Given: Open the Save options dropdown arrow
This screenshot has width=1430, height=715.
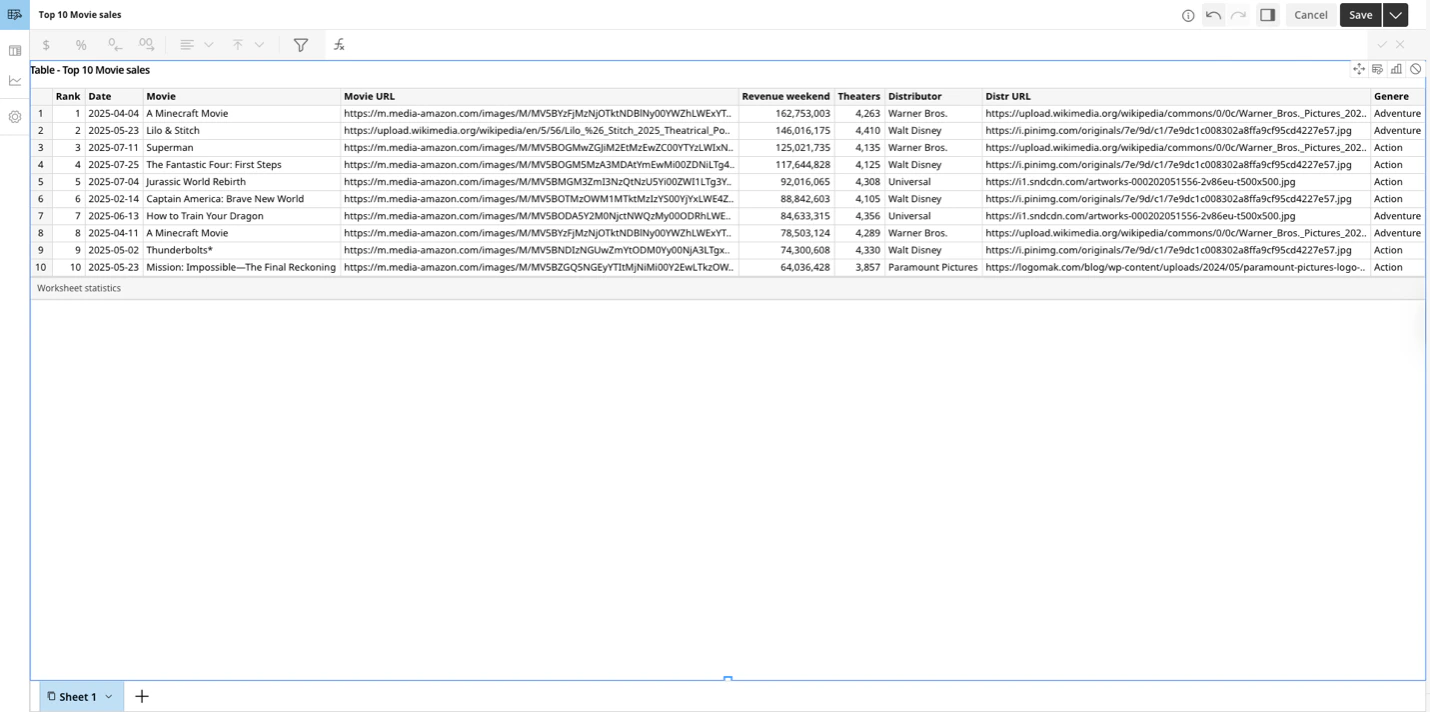Looking at the screenshot, I should click(1395, 15).
